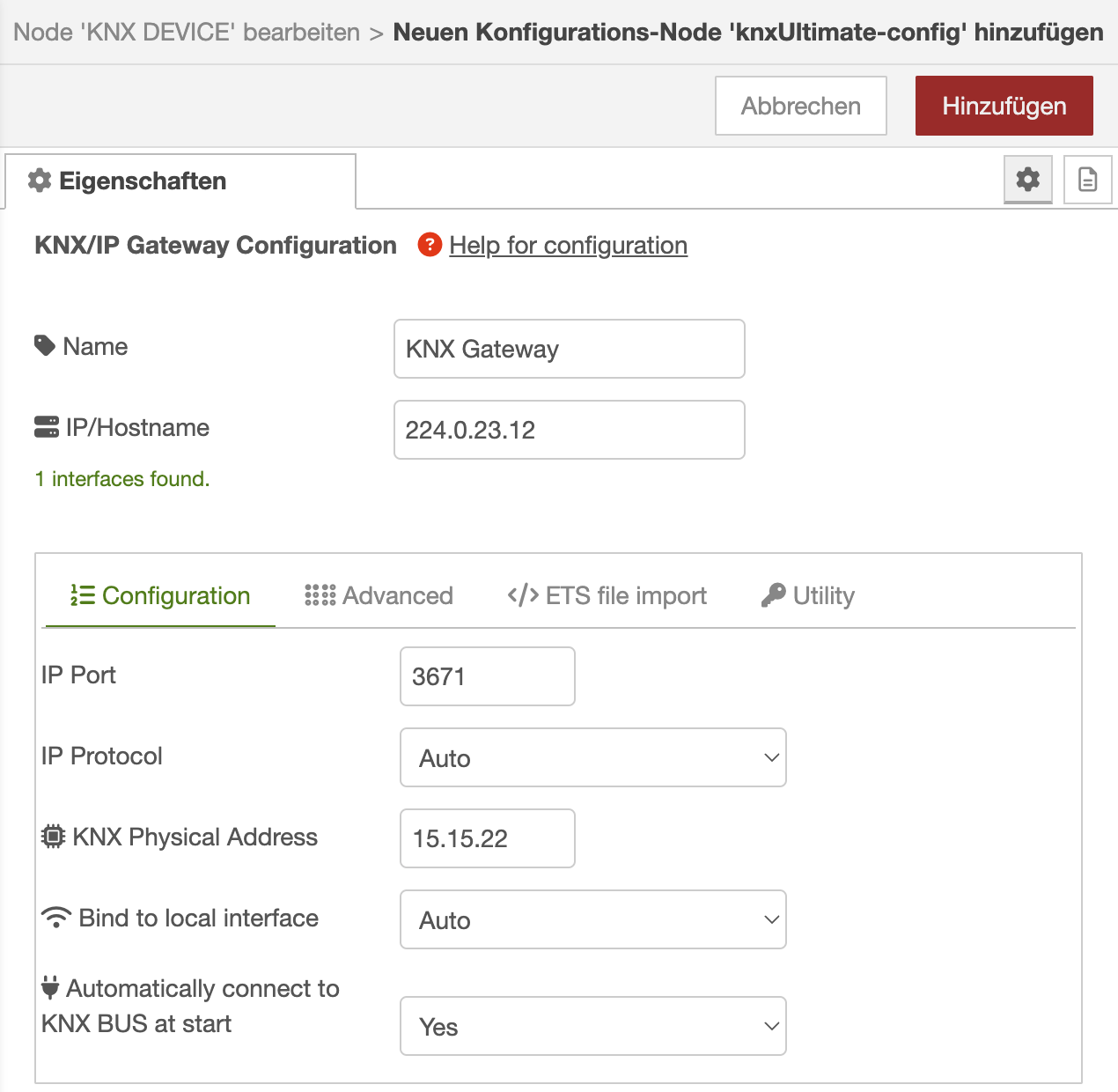The height and width of the screenshot is (1092, 1118).
Task: Click the server icon beside IP/Hostname
Action: [47, 427]
